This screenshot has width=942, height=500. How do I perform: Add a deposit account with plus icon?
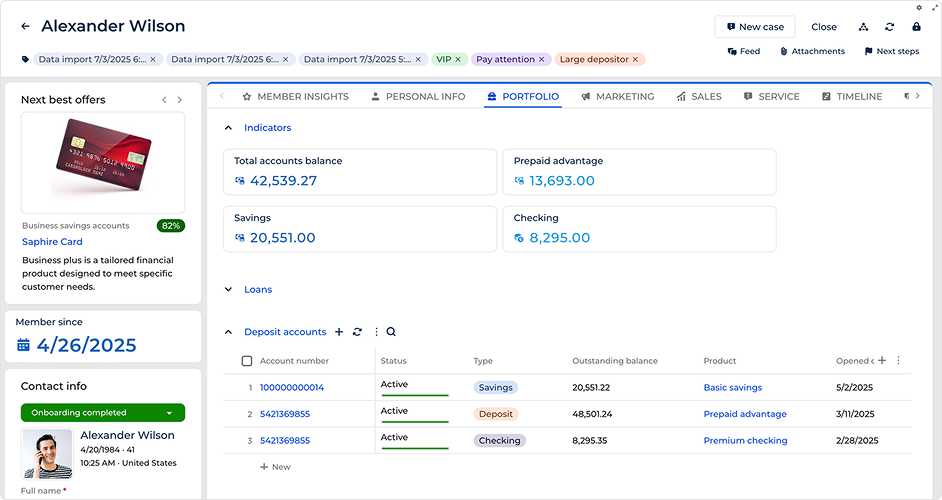click(339, 332)
